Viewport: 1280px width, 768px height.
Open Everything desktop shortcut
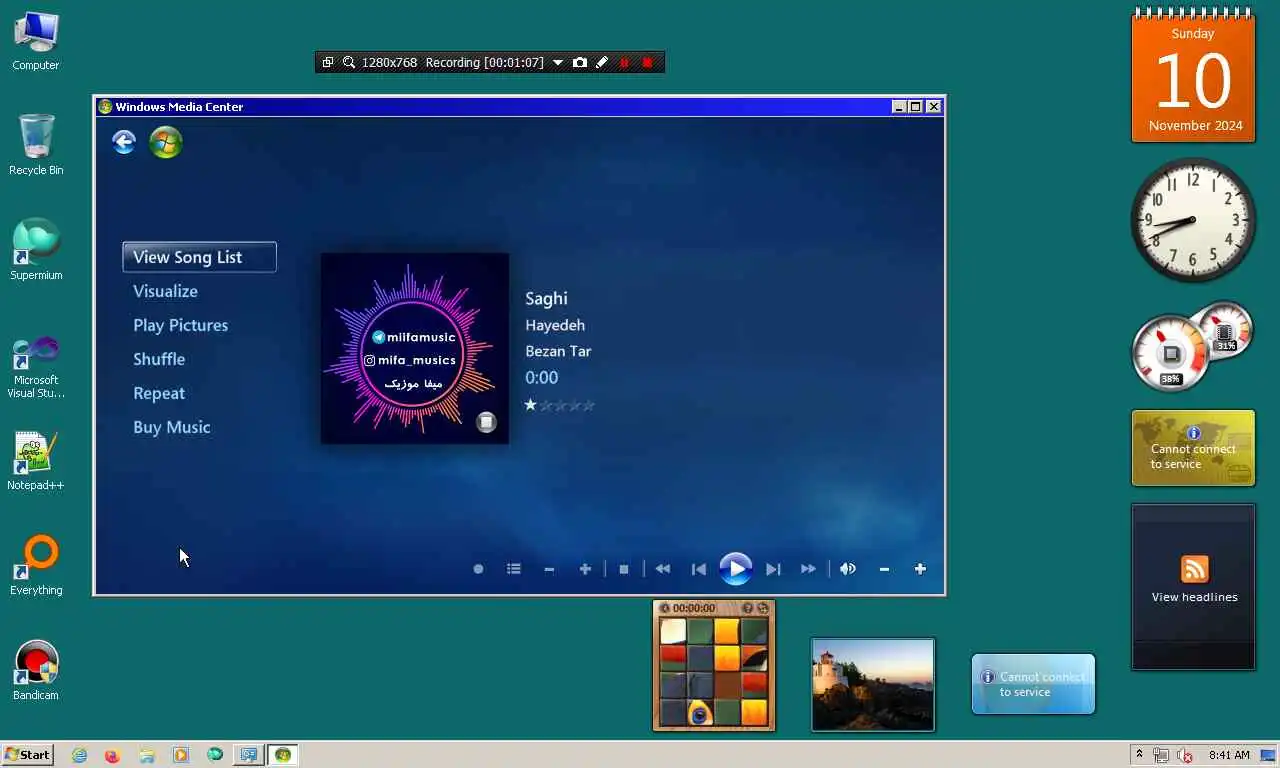pyautogui.click(x=36, y=566)
